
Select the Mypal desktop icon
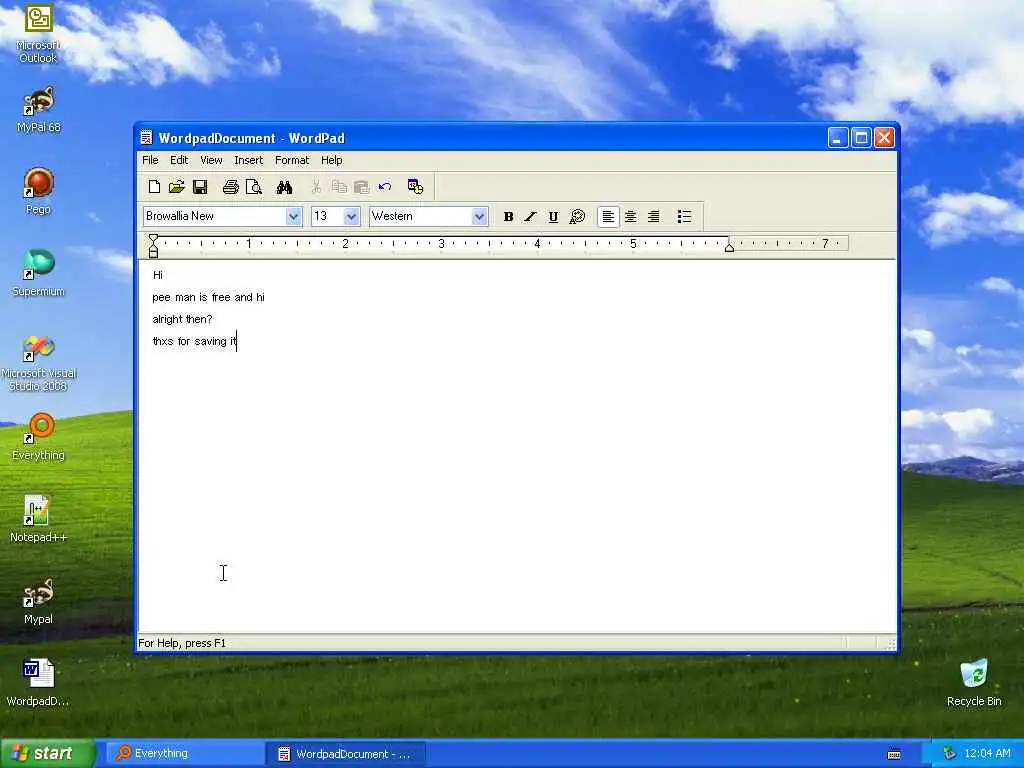(39, 601)
